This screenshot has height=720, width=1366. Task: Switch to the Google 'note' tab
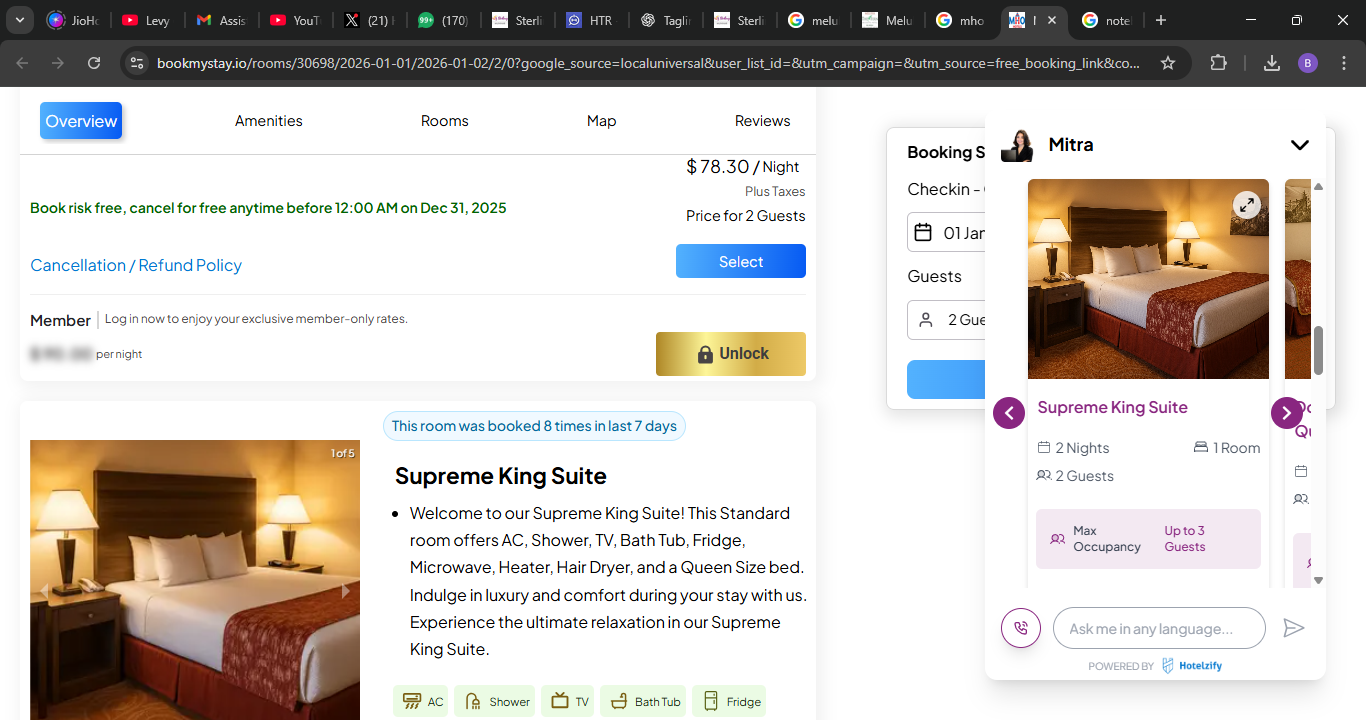pyautogui.click(x=1107, y=20)
